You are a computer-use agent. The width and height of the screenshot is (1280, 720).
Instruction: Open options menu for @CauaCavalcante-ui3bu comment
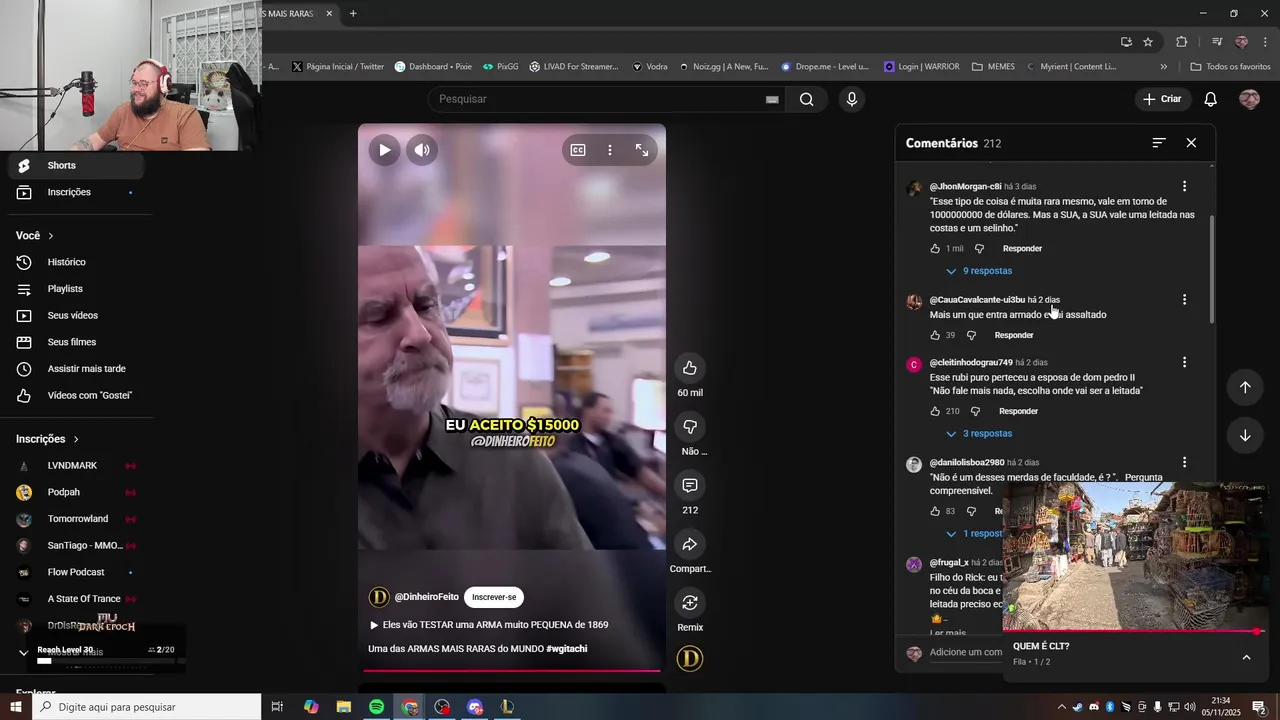[x=1184, y=300]
